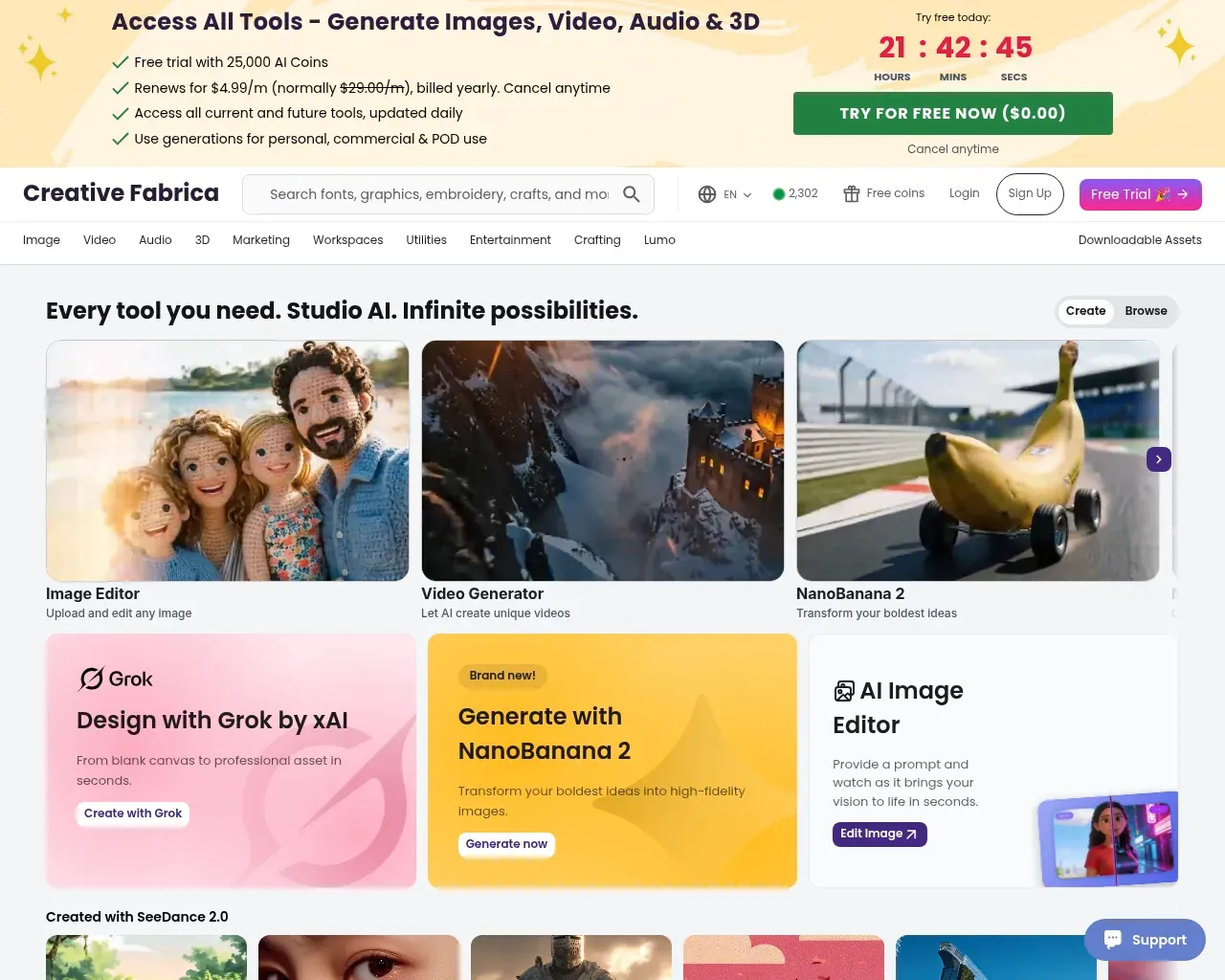Open the Audio menu

[155, 240]
